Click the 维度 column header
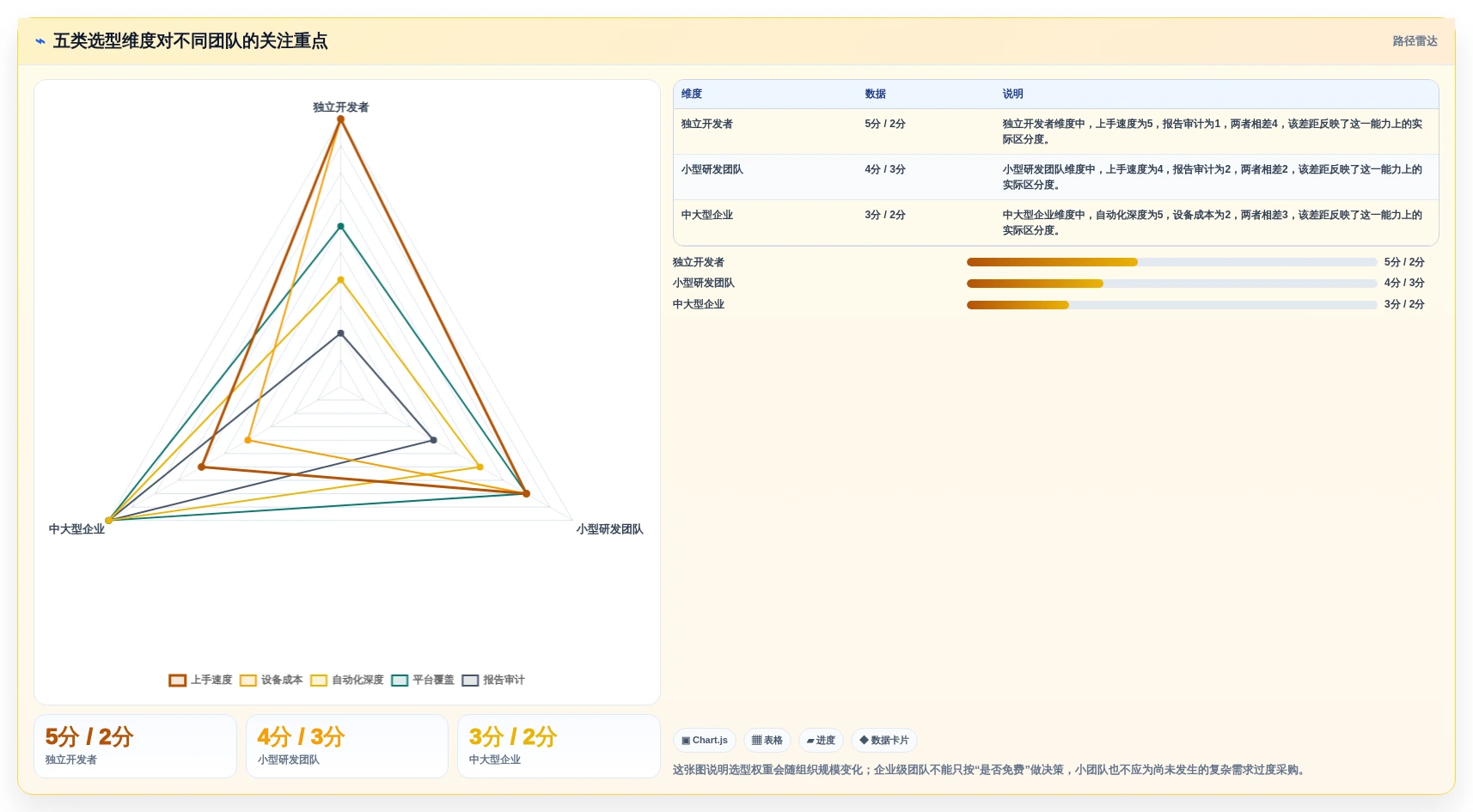This screenshot has height=812, width=1473. click(x=692, y=94)
